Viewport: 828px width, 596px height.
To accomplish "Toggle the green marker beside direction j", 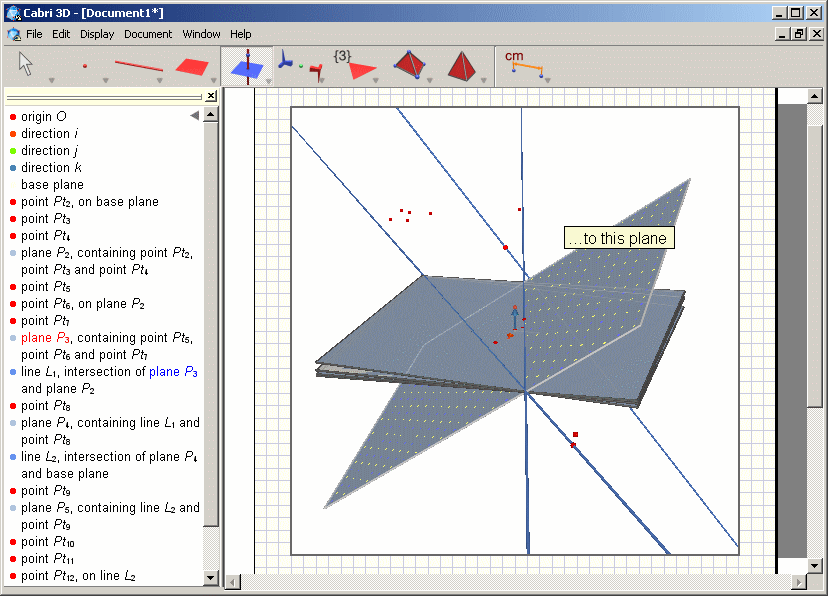I will coord(13,150).
